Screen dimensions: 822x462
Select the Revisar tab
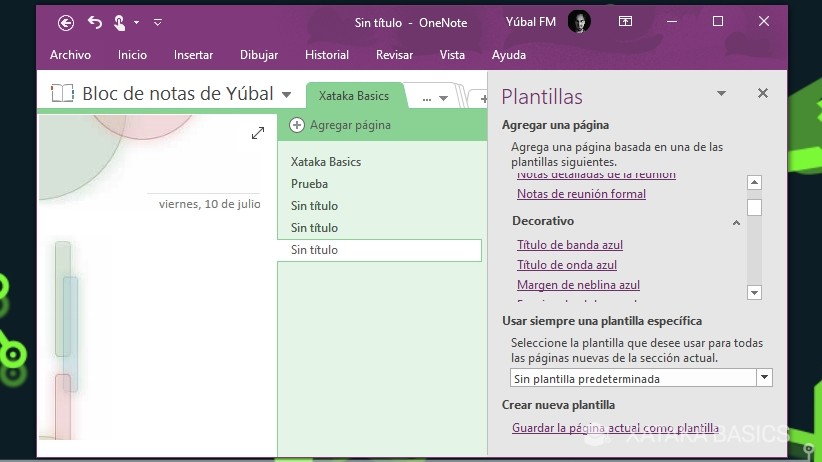click(394, 55)
